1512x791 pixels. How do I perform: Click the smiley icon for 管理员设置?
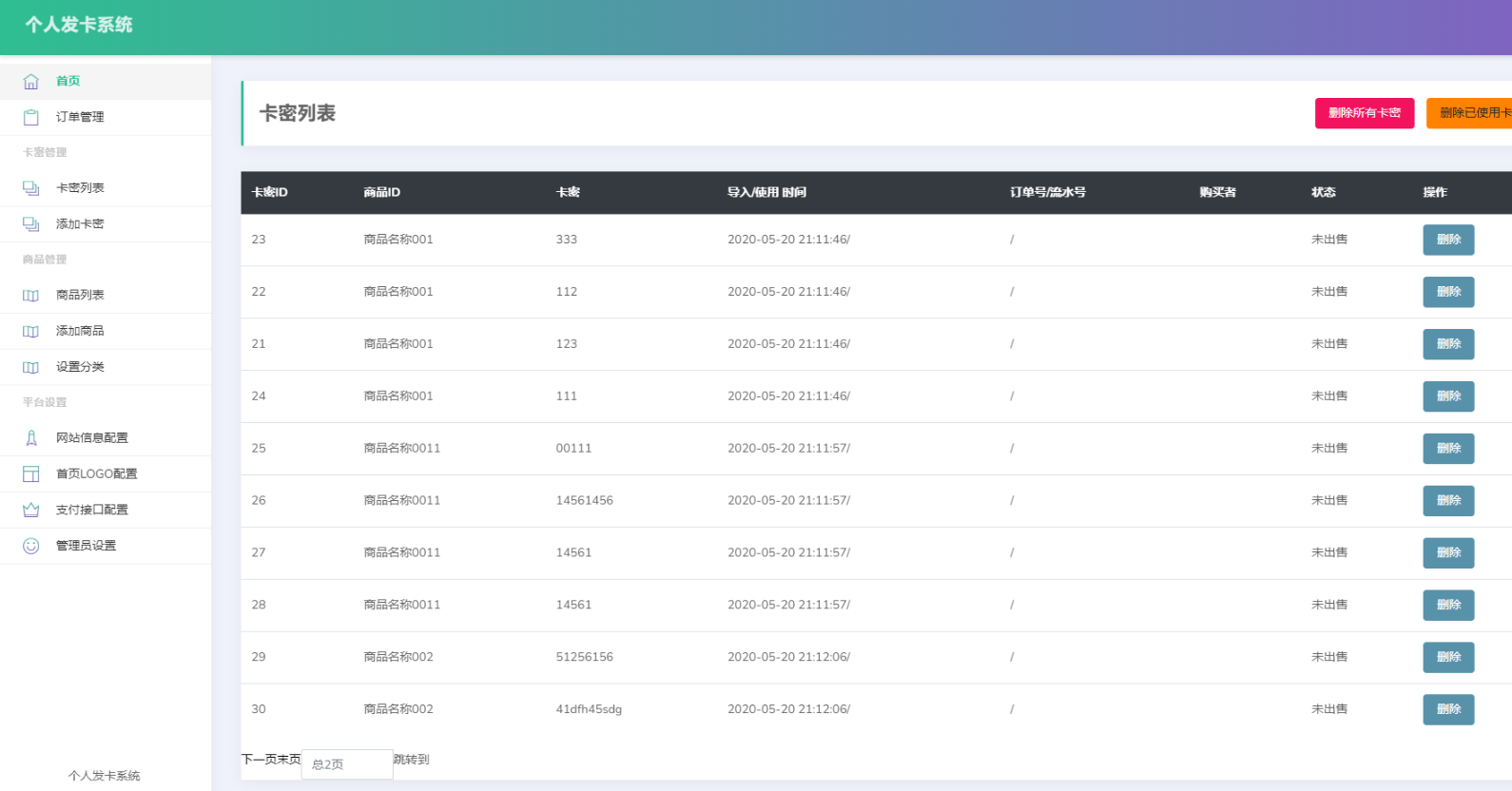pos(31,546)
